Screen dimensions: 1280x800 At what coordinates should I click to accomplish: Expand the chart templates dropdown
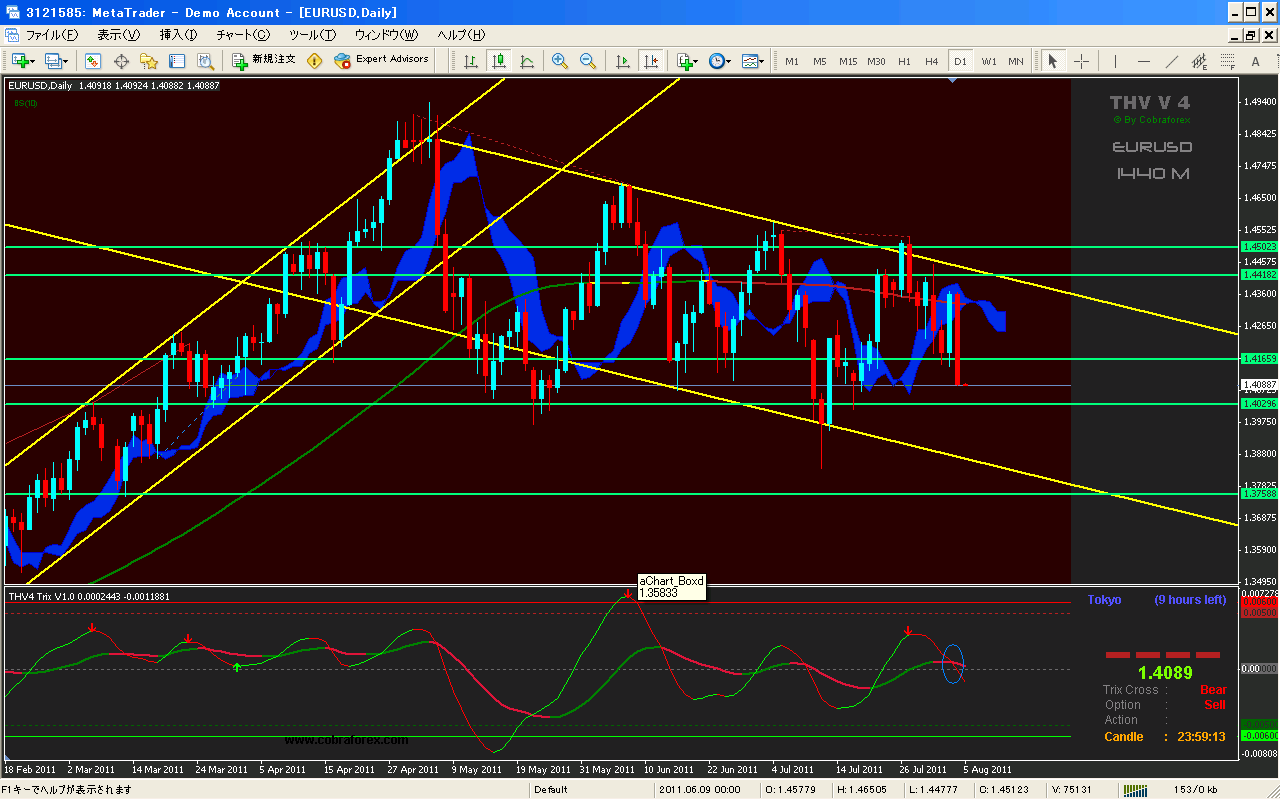click(753, 61)
